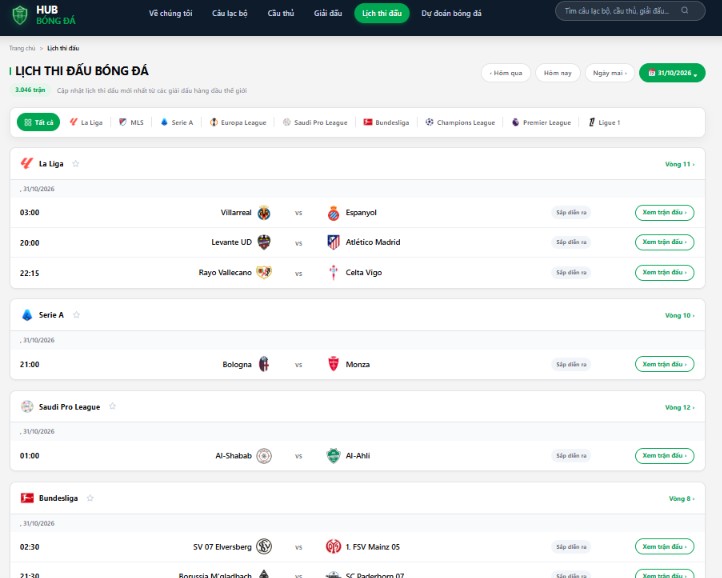Image resolution: width=722 pixels, height=578 pixels.
Task: View Al-Shabab vs Al-Ahli match details
Action: coord(664,456)
